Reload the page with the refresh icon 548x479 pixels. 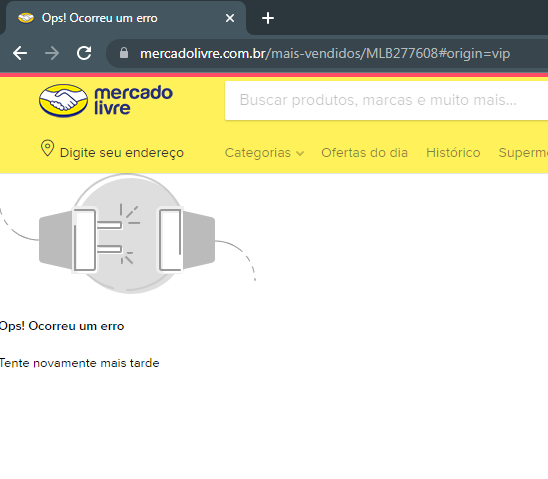[x=84, y=53]
